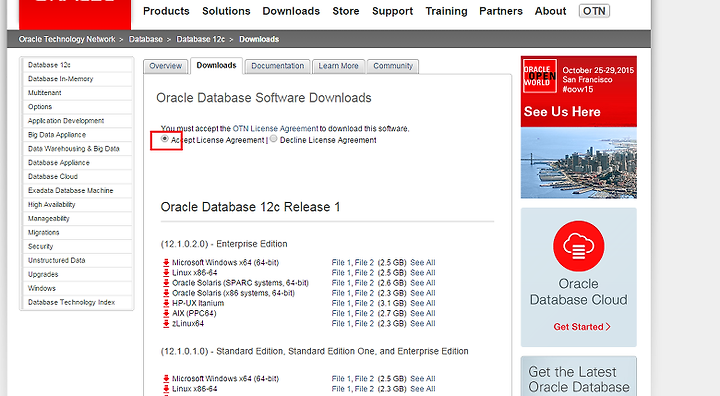Select Decline License Agreement radio button
Screen dimensions: 720x396
274,138
